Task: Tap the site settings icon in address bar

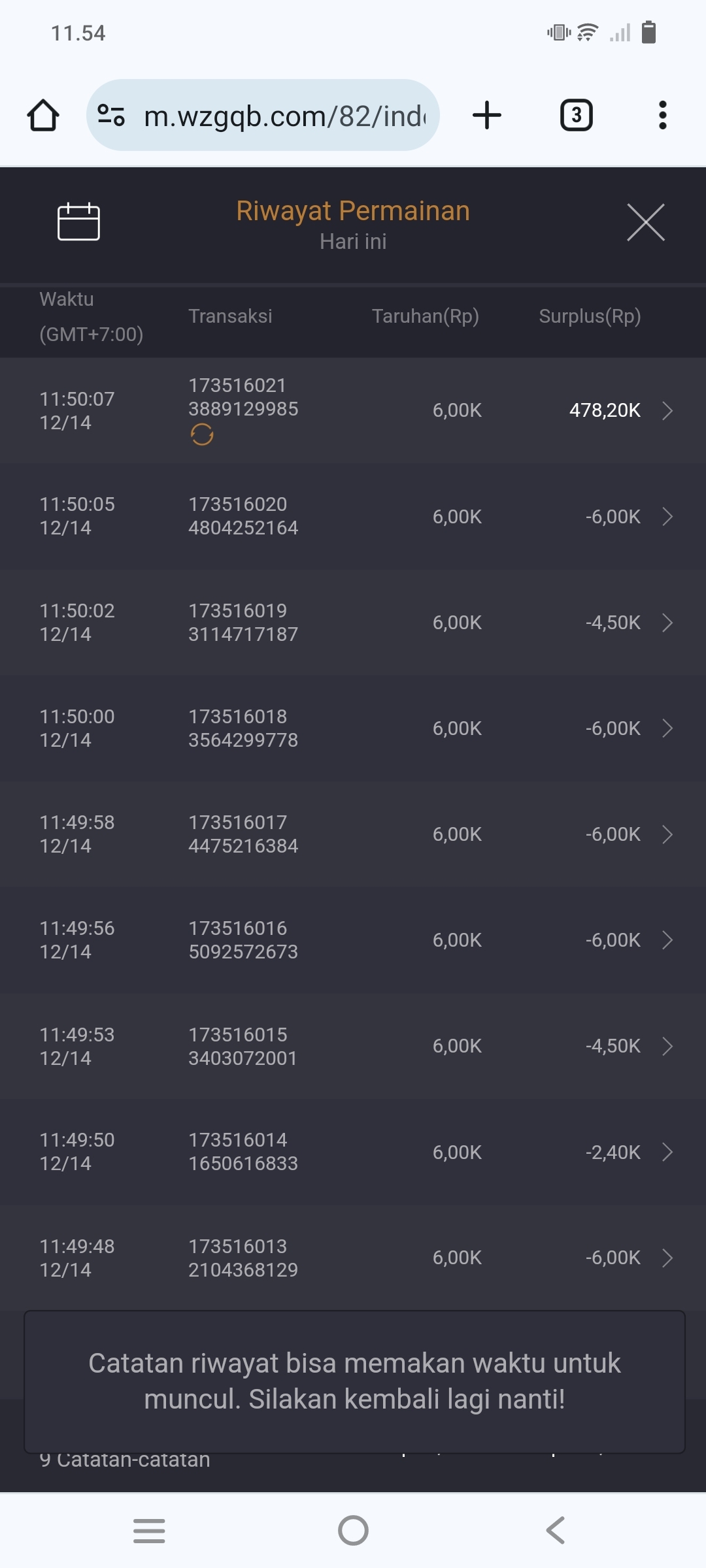Action: click(x=111, y=116)
